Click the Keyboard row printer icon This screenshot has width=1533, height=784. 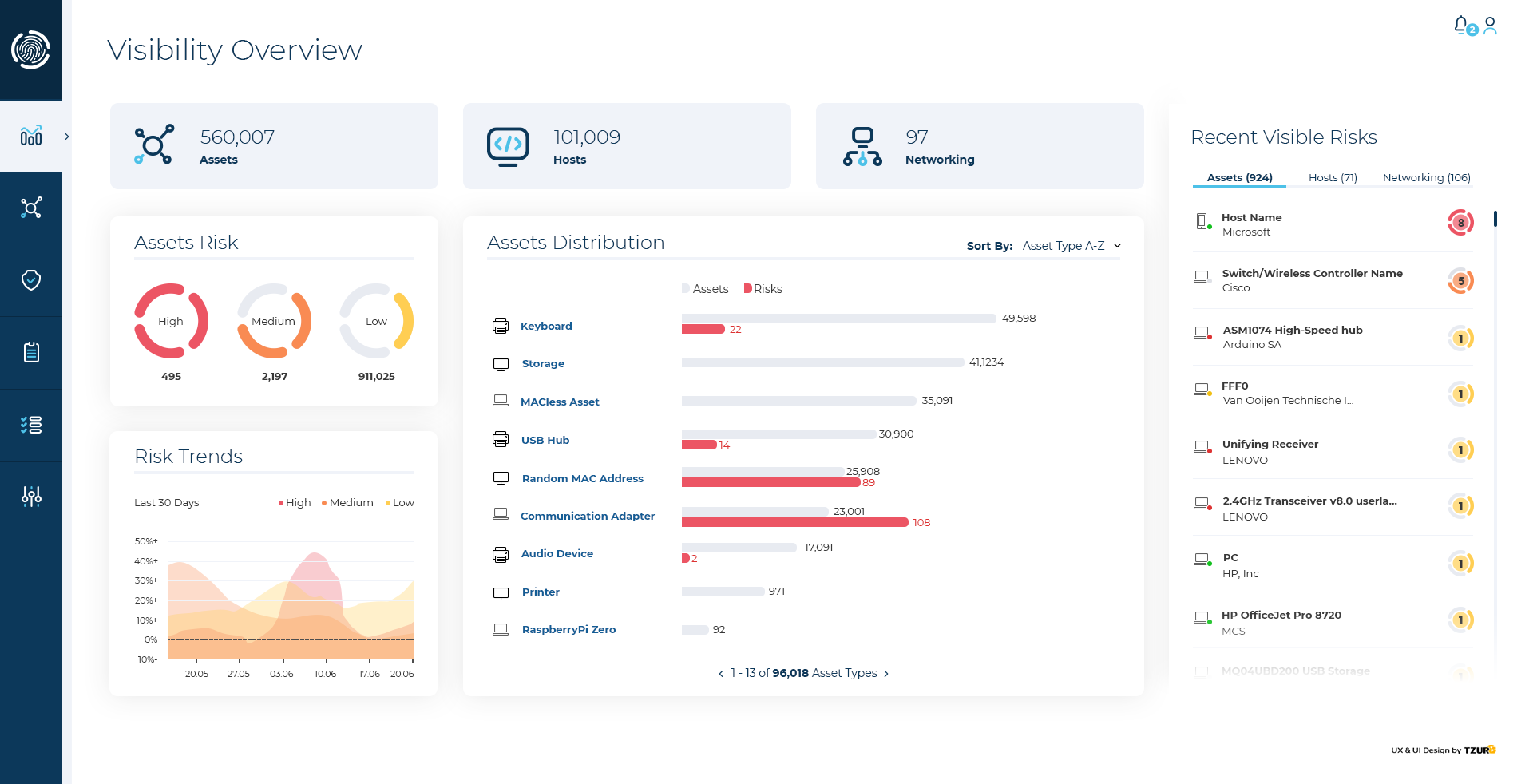click(501, 326)
